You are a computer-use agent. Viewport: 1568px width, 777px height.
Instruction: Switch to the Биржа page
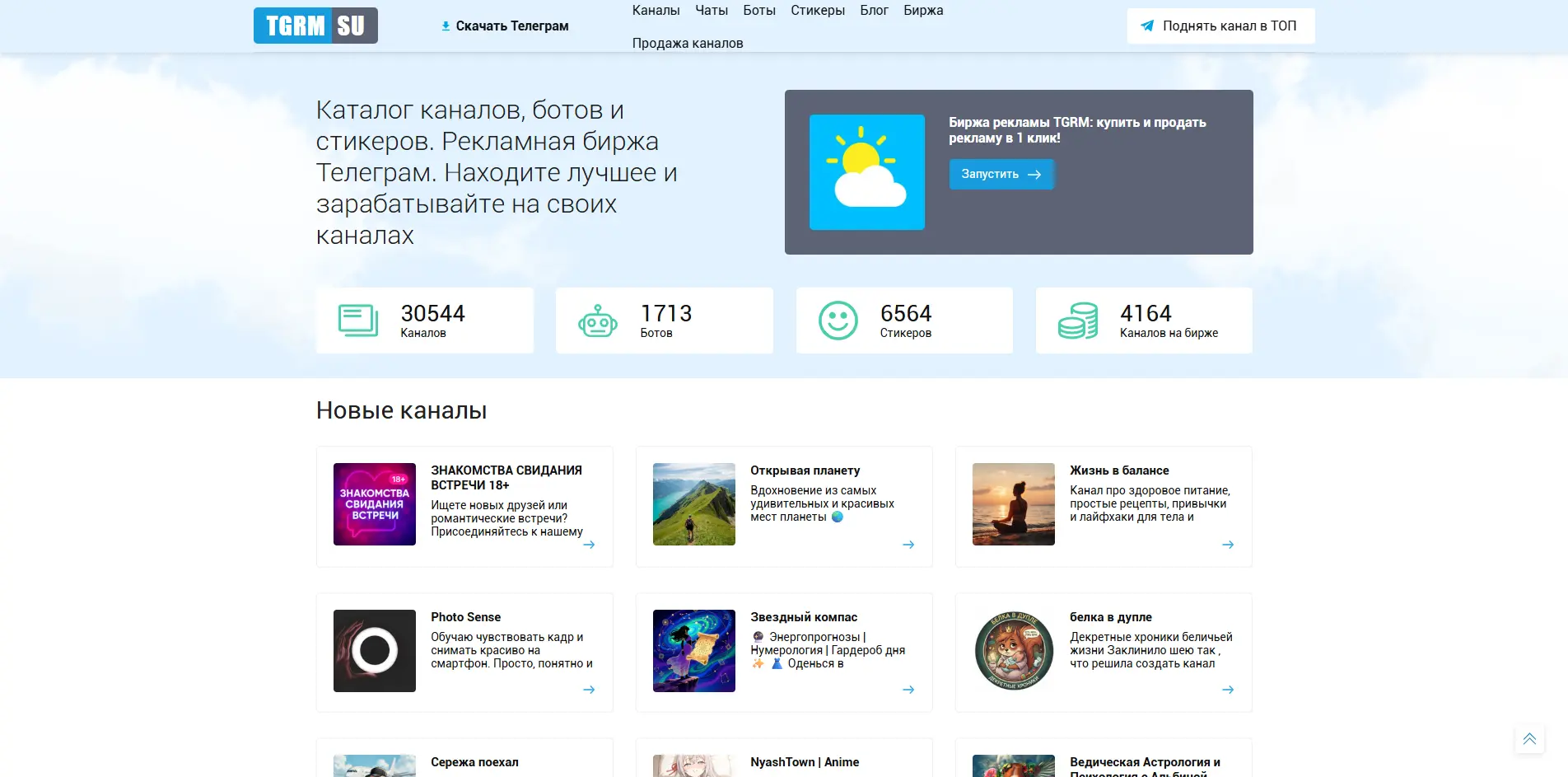pyautogui.click(x=923, y=10)
